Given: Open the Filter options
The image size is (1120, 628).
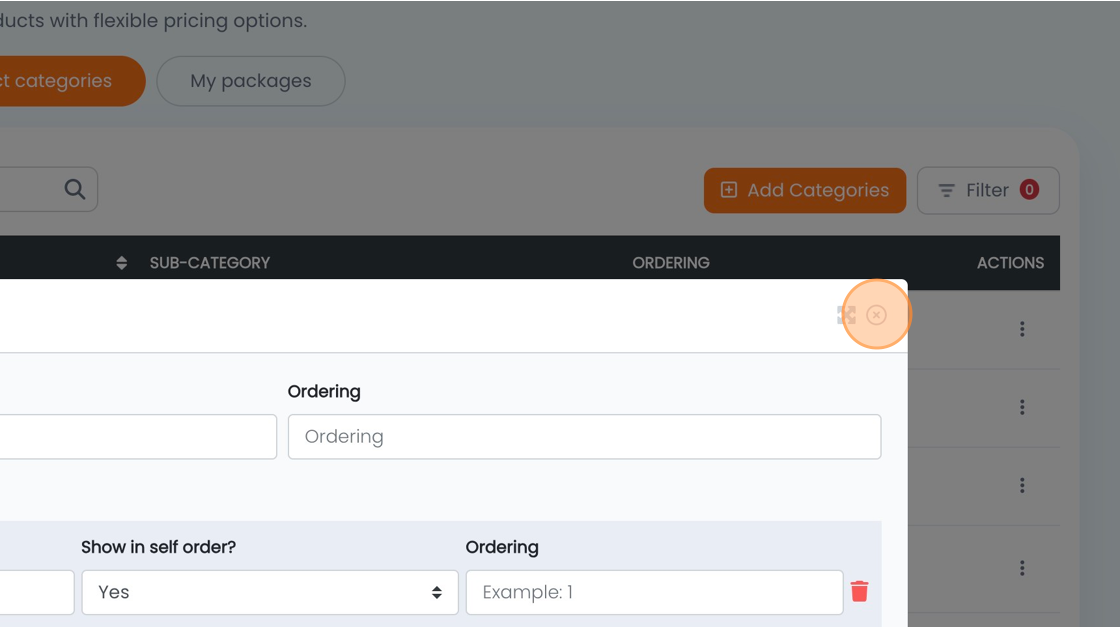Looking at the screenshot, I should click(987, 190).
